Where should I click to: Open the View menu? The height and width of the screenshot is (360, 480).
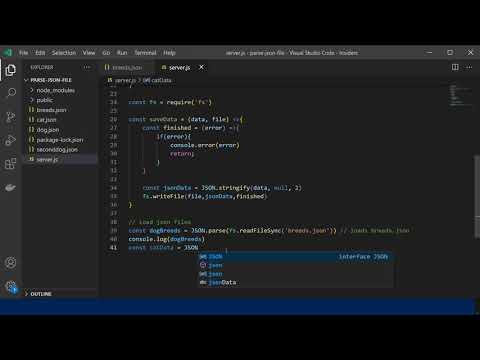[89, 53]
